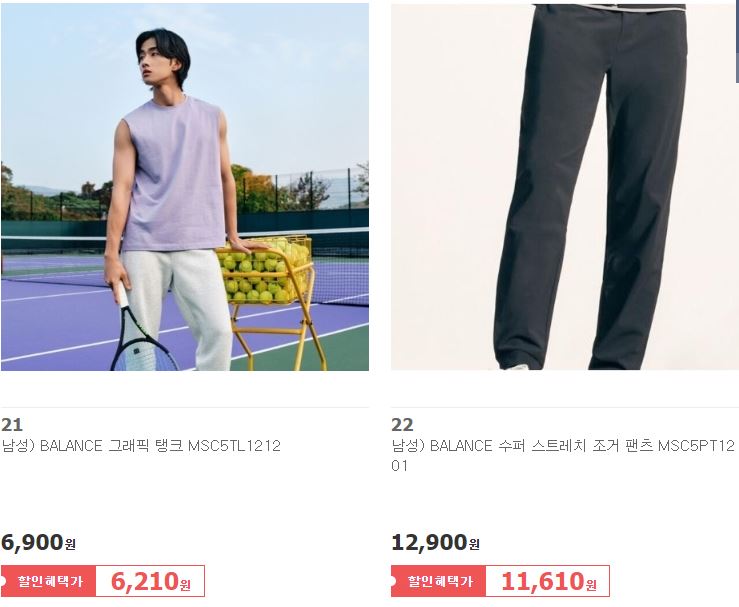The height and width of the screenshot is (607, 739).
Task: Select the 할인혜택가 badge under the tank top
Action: click(x=49, y=581)
